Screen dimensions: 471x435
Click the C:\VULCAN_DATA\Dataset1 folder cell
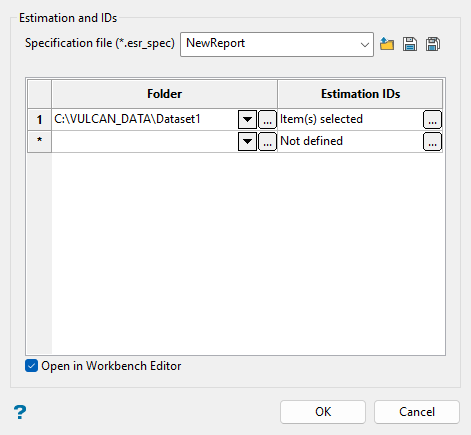coord(145,120)
